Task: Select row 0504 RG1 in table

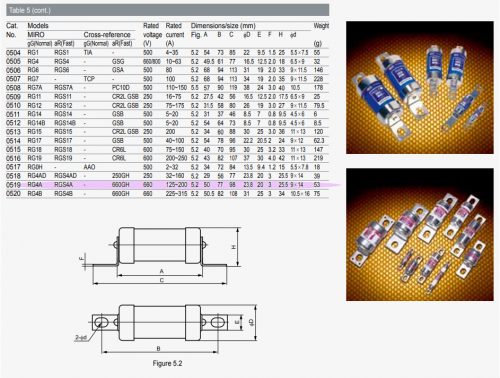Action: pos(167,53)
